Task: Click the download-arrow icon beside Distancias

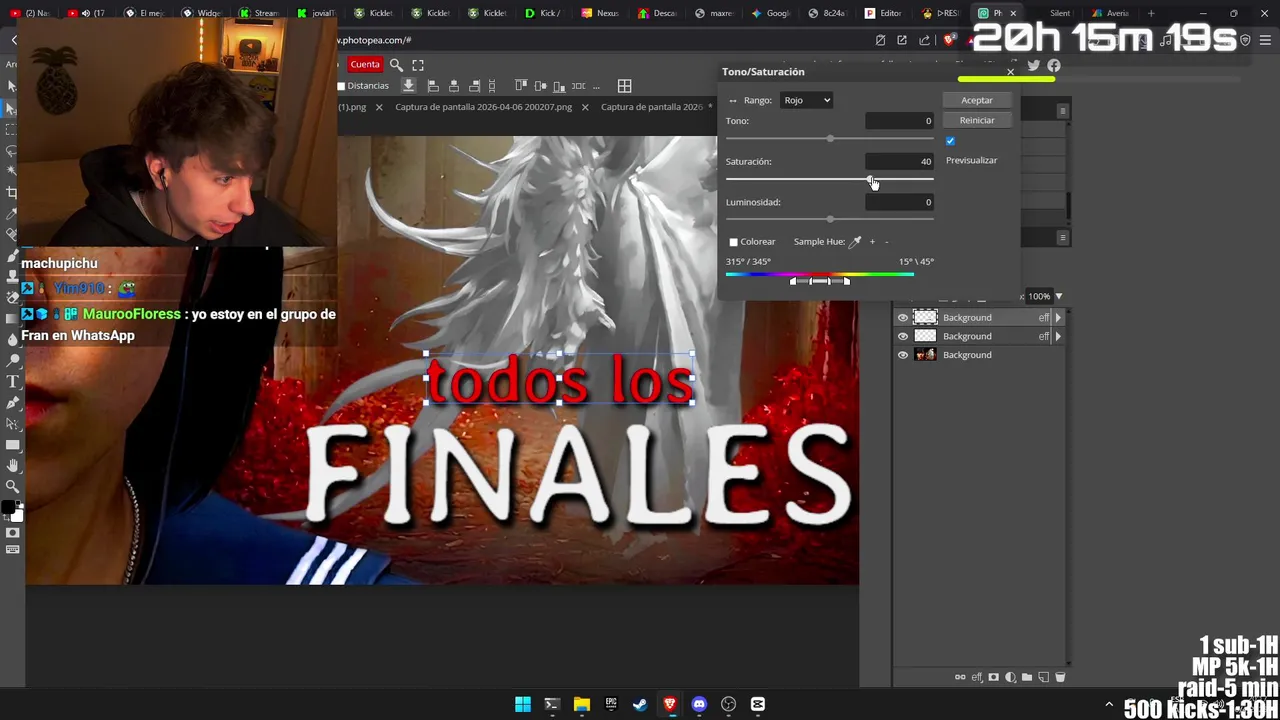Action: point(408,86)
